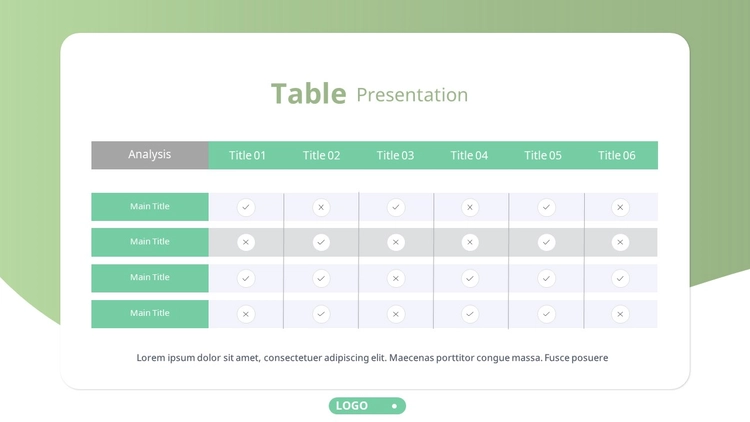The height and width of the screenshot is (422, 750).
Task: Select the Table Presentation heading text
Action: (x=369, y=93)
